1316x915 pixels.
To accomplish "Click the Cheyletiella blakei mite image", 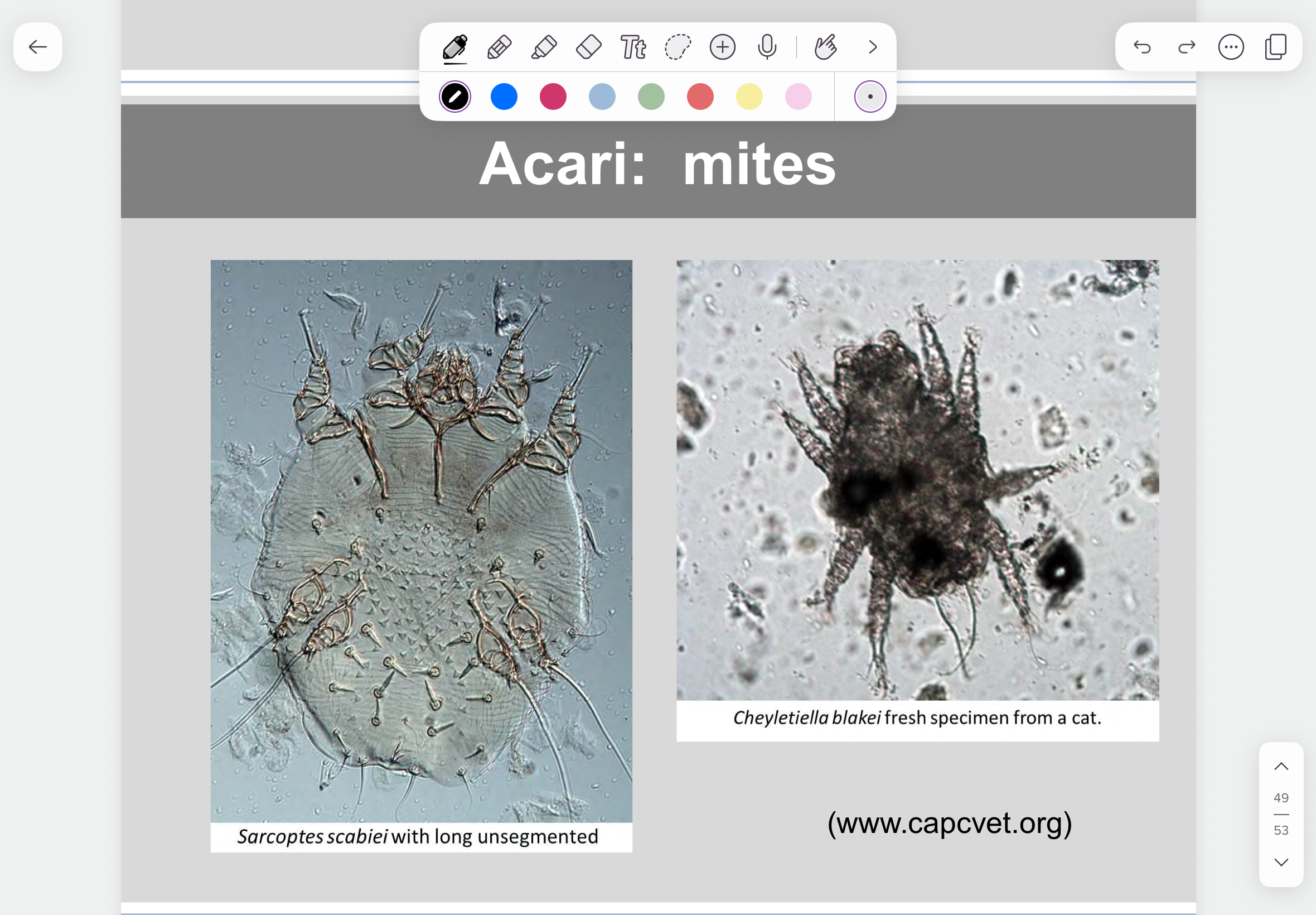I will coord(918,480).
